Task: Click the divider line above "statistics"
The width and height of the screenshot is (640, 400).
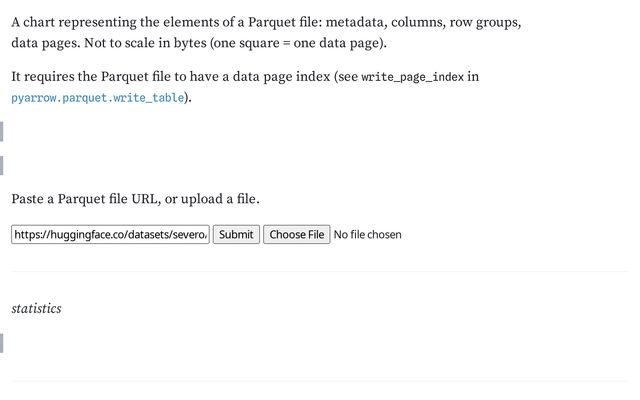Action: pos(320,271)
